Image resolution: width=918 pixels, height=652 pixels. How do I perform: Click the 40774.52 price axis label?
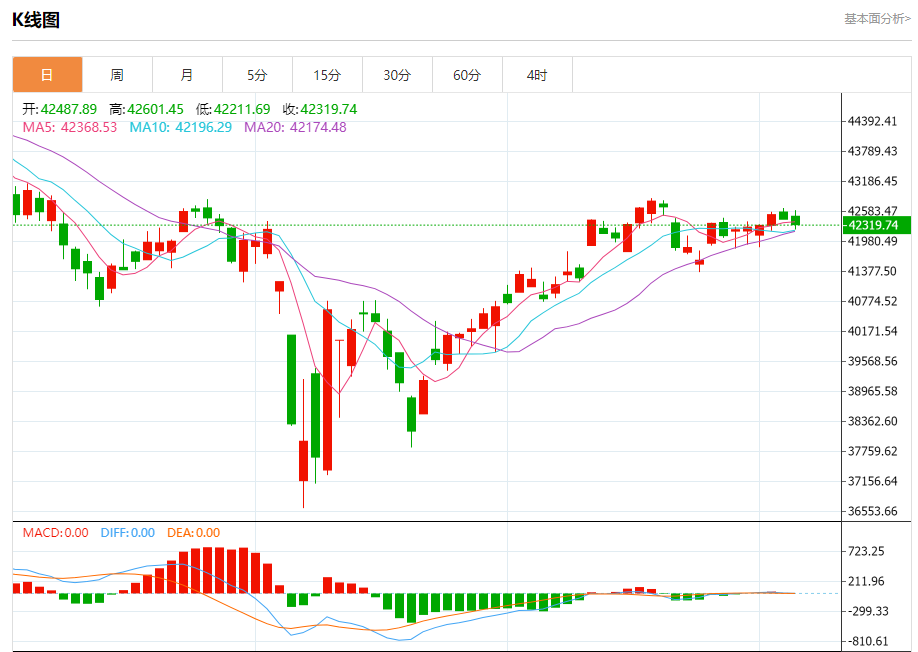[872, 301]
